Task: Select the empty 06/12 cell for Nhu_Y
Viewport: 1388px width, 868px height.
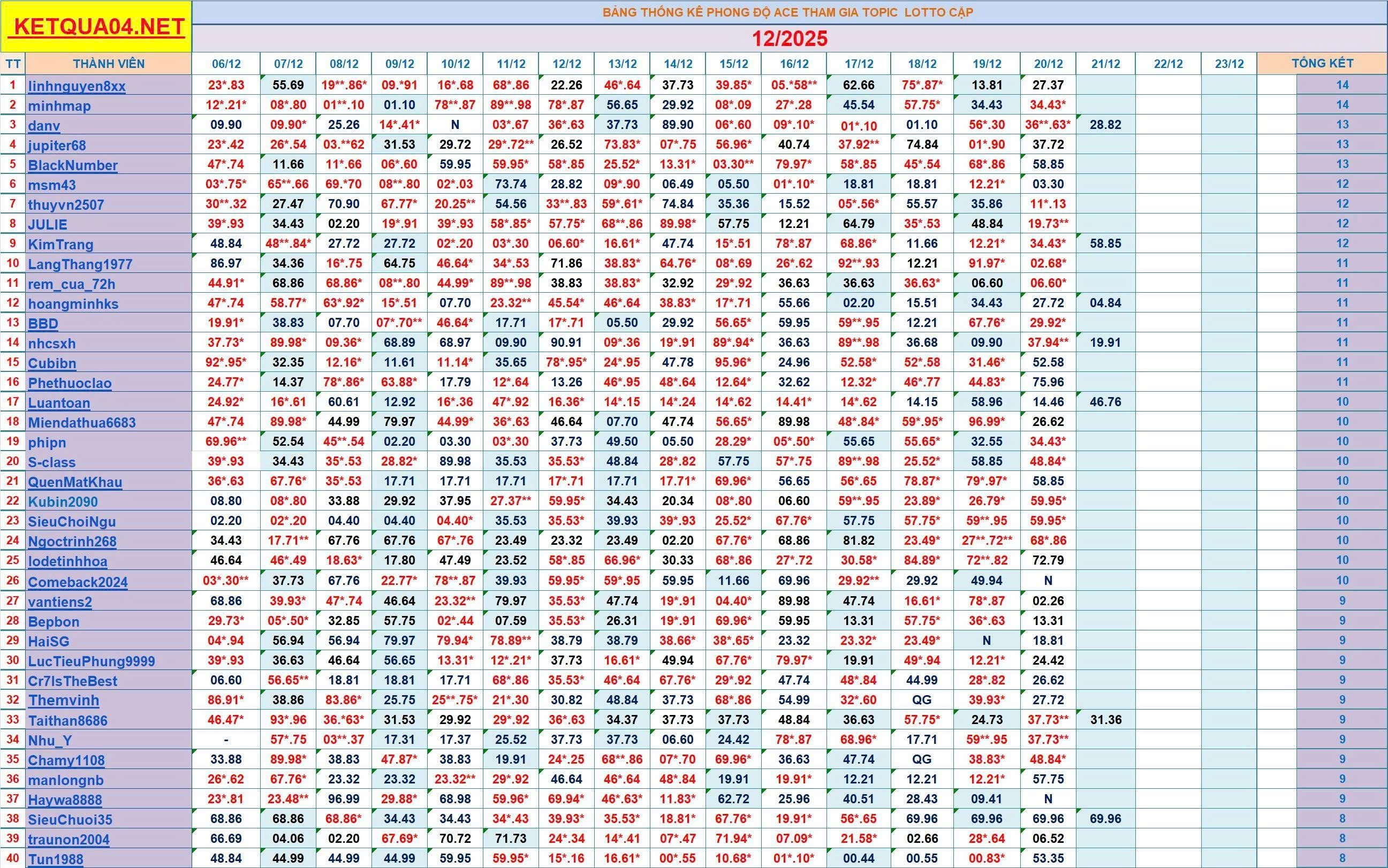Action: point(226,740)
